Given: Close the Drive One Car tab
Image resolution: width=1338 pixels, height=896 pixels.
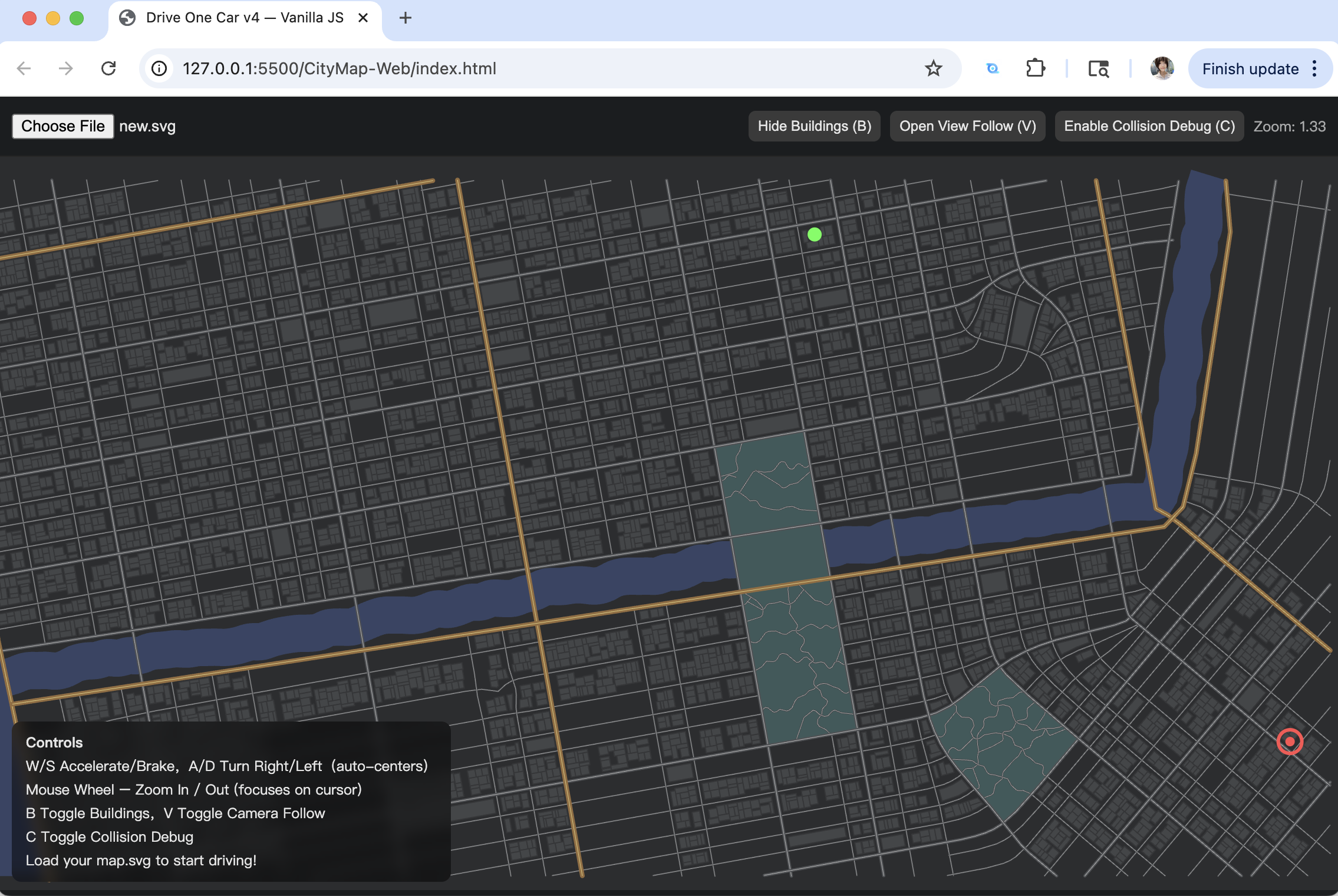Looking at the screenshot, I should point(363,18).
